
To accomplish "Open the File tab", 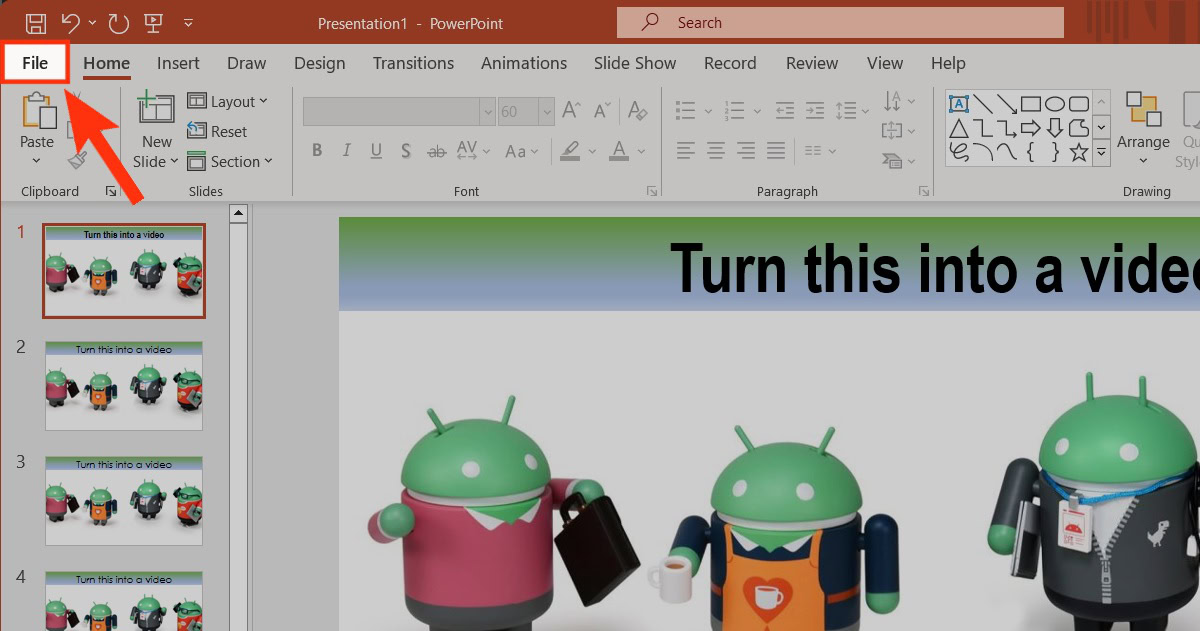I will (x=35, y=63).
